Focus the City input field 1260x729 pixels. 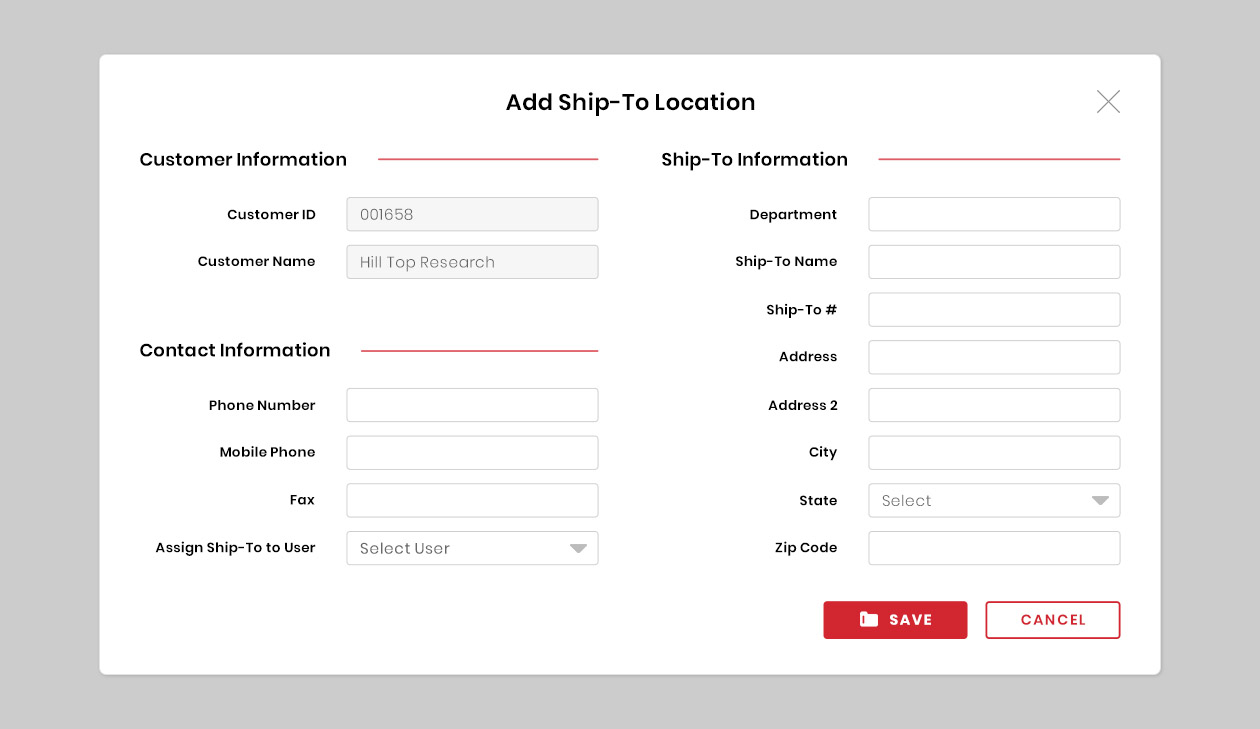click(x=994, y=453)
